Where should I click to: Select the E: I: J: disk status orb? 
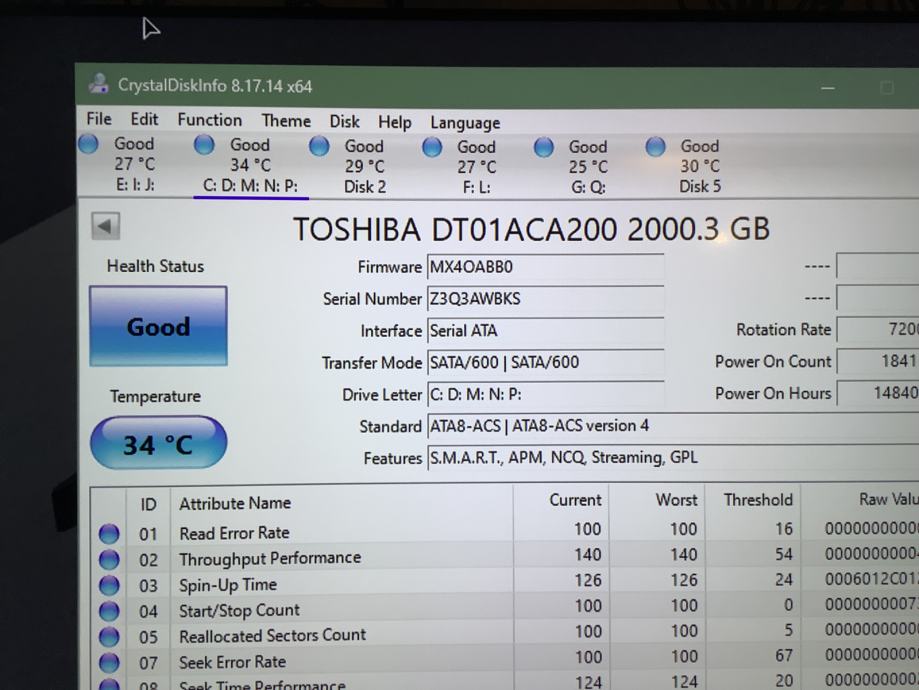(89, 144)
